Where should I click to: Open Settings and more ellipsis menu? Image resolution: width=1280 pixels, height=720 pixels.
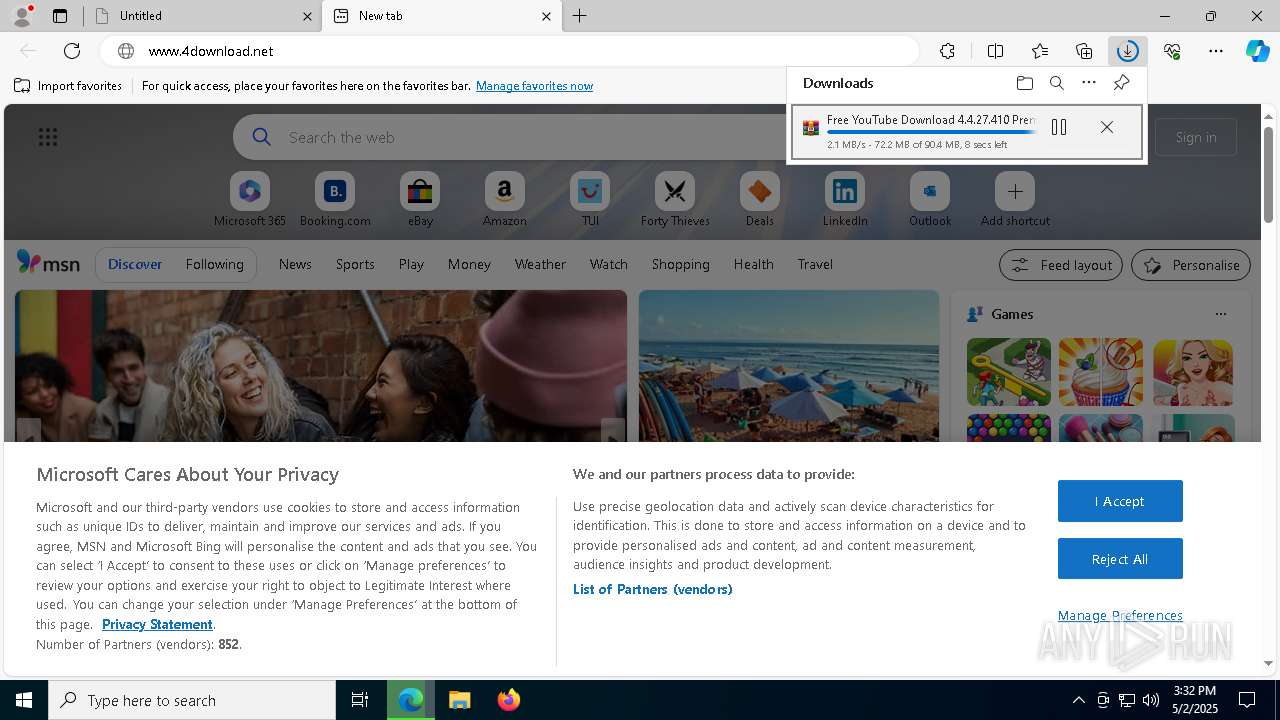pos(1216,51)
